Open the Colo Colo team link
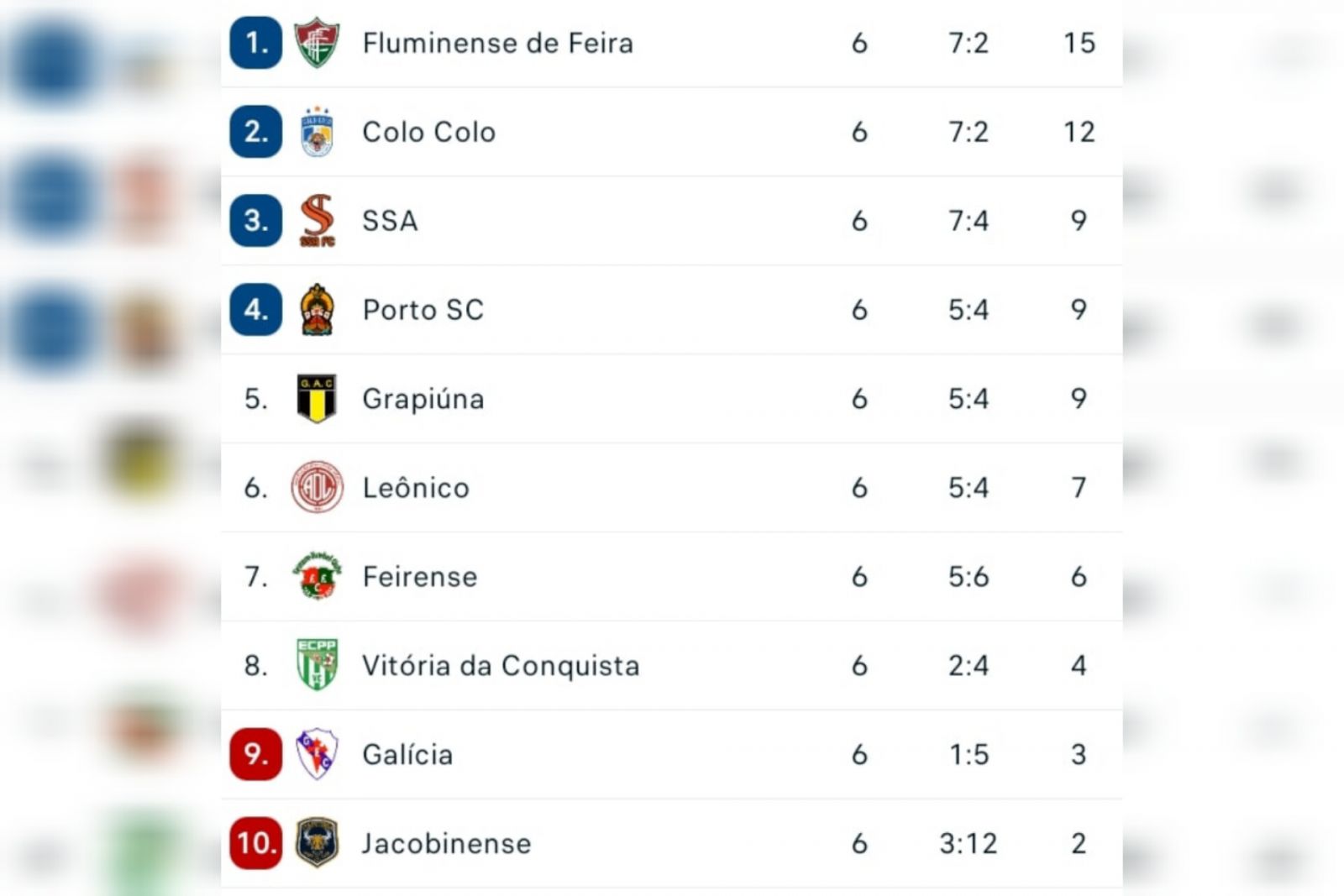The width and height of the screenshot is (1344, 896). pyautogui.click(x=429, y=132)
